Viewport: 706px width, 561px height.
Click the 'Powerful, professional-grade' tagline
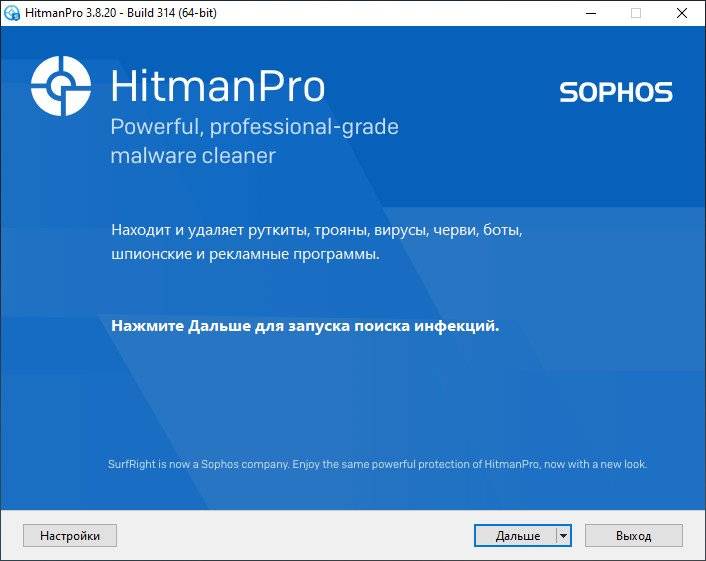tap(254, 127)
